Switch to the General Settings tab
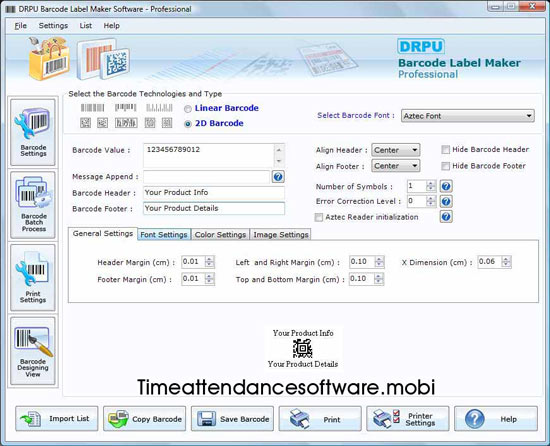The image size is (550, 446). click(x=103, y=234)
